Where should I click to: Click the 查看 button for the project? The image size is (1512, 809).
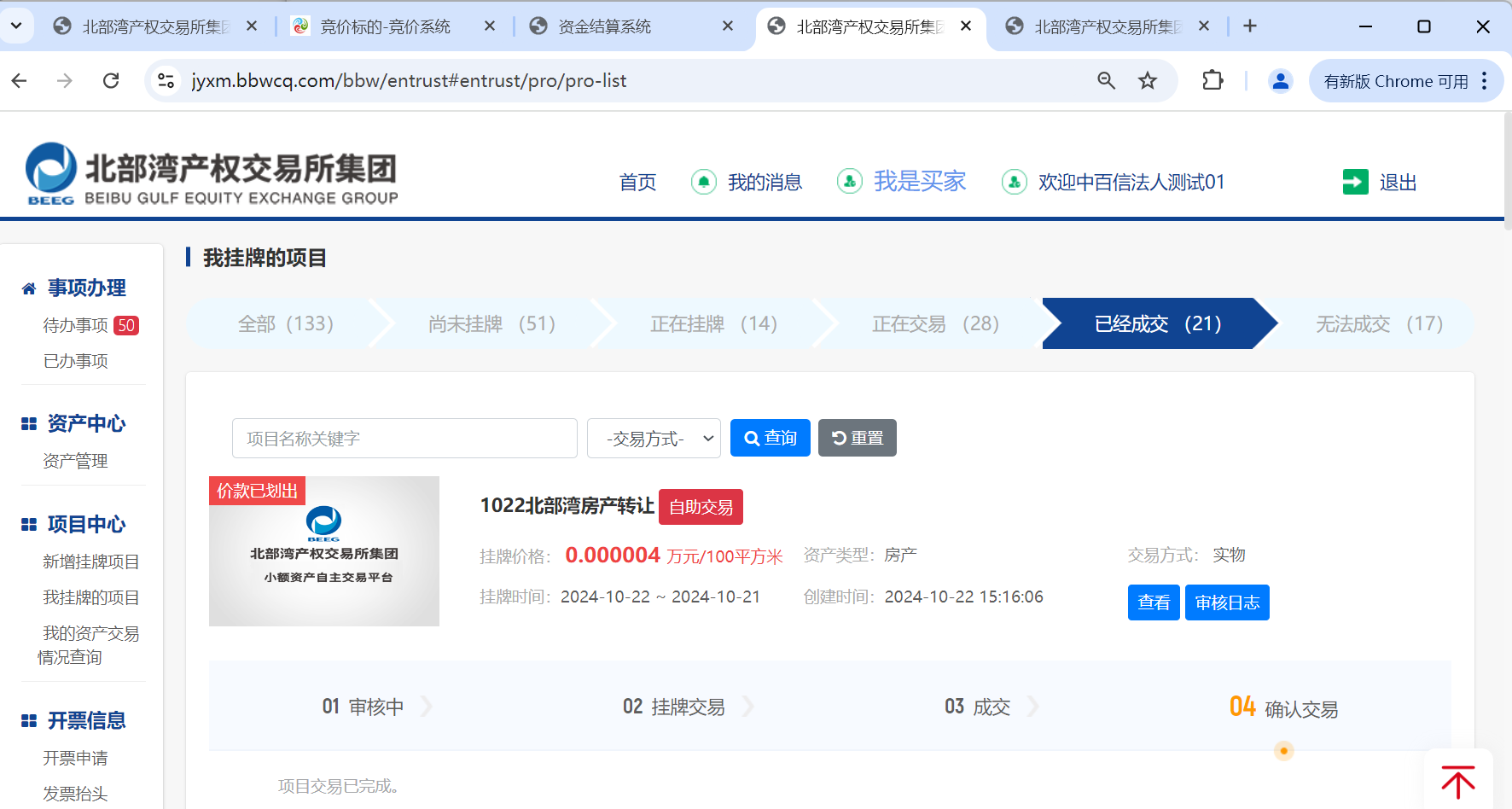pyautogui.click(x=1154, y=602)
